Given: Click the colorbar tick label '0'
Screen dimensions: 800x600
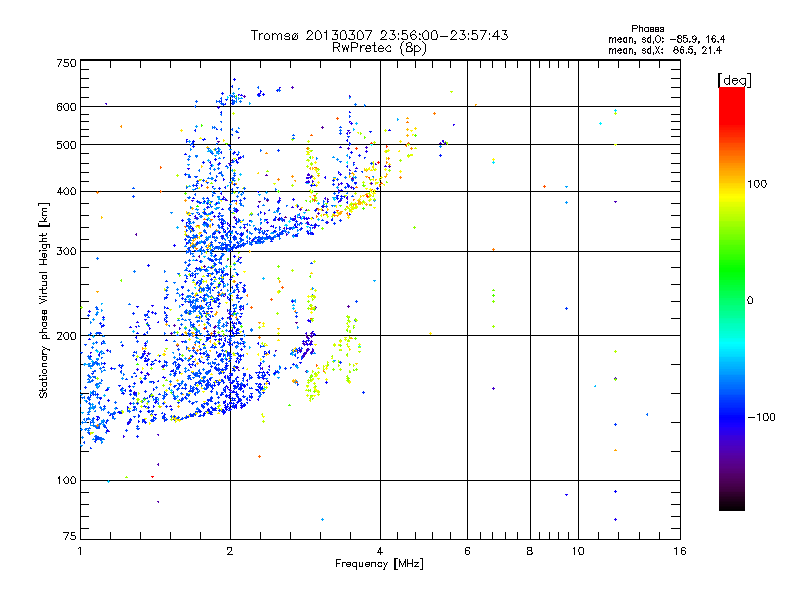Looking at the screenshot, I should click(x=750, y=301).
